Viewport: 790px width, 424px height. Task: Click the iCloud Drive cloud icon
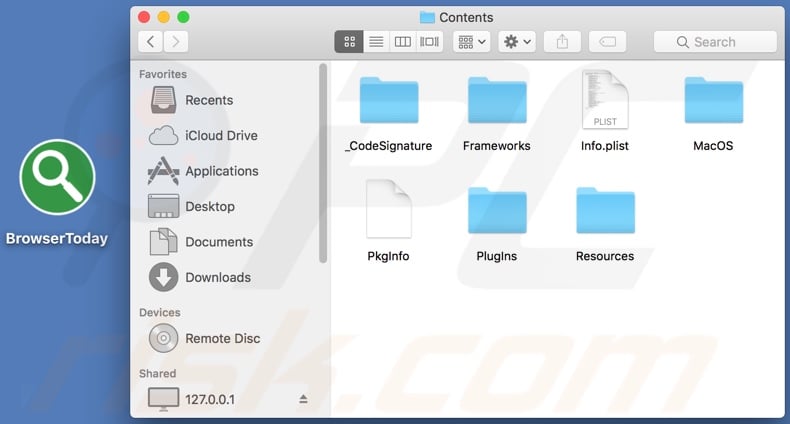click(x=163, y=135)
